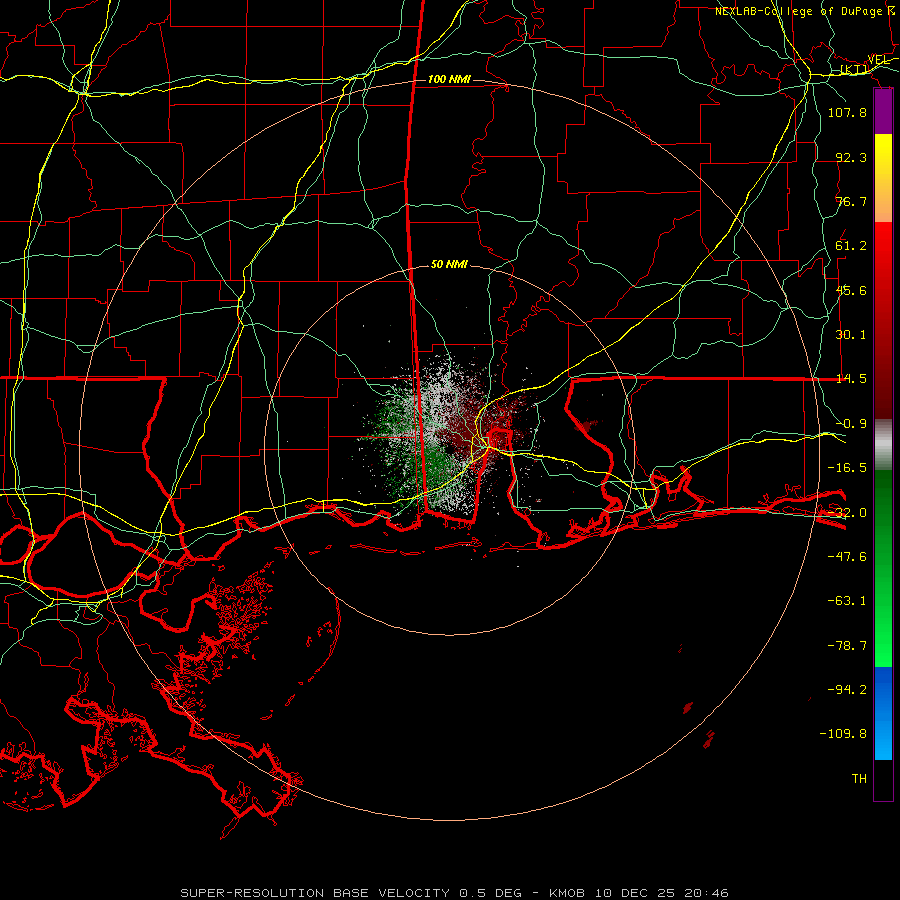The height and width of the screenshot is (900, 900).
Task: Click the 107.8 velocity scale value
Action: (847, 112)
